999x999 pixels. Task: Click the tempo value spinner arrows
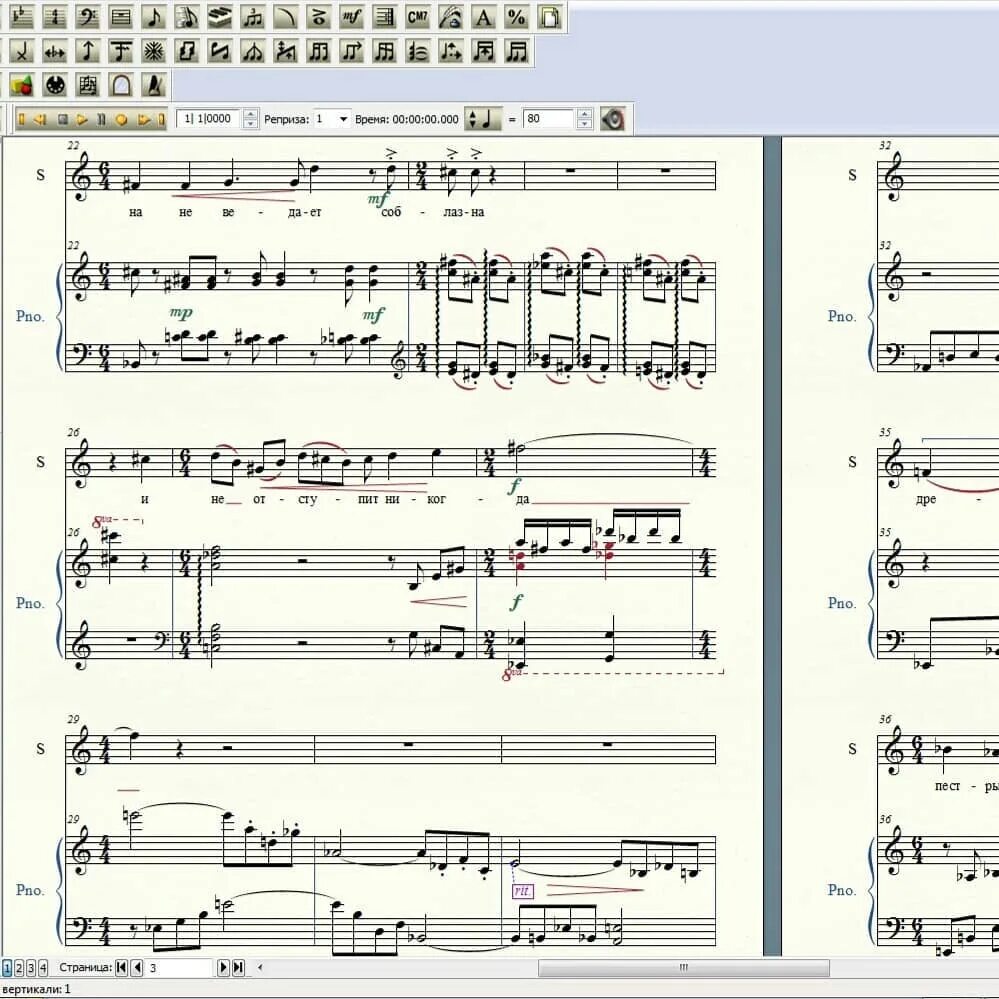tap(584, 119)
